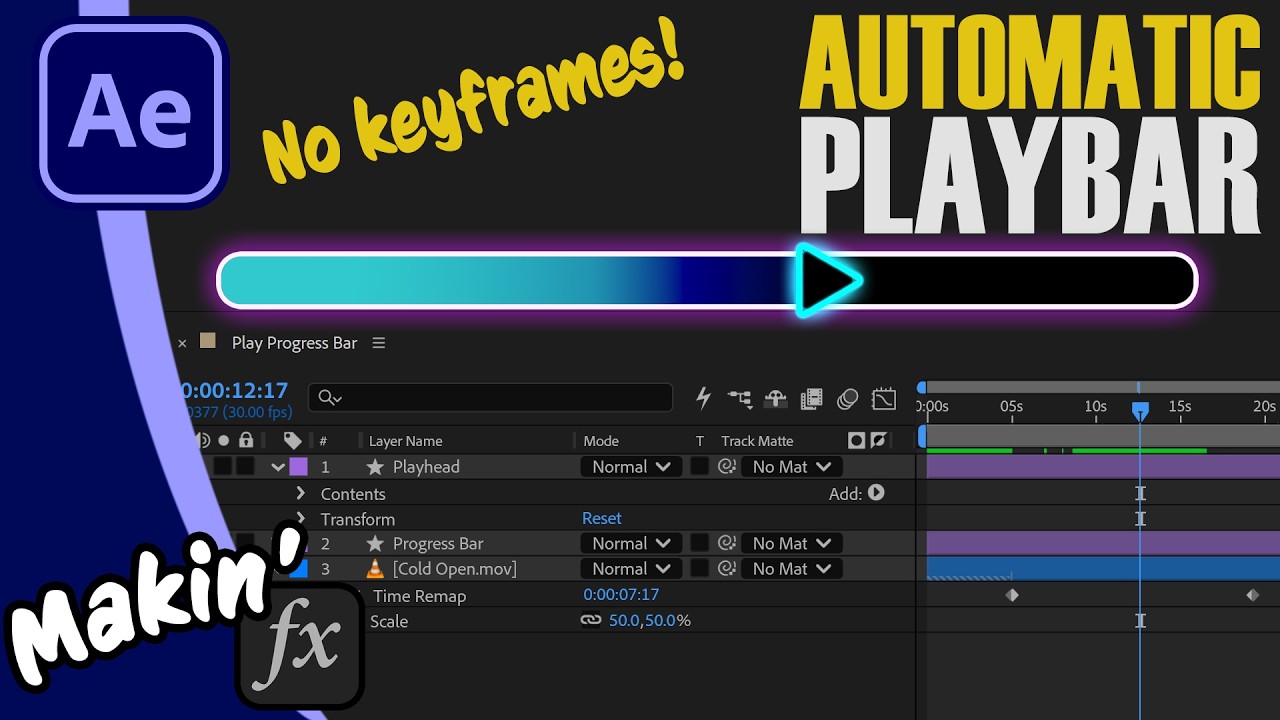Toggle lock switch on Playhead layer

(x=245, y=467)
